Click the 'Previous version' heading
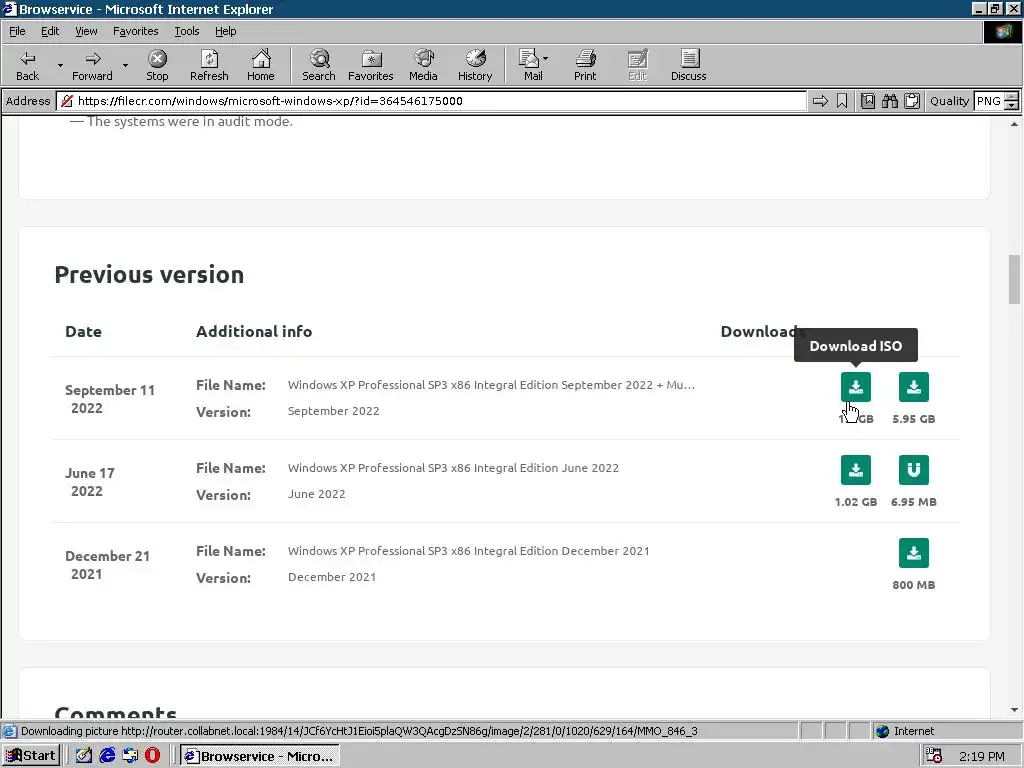This screenshot has width=1024, height=768. pyautogui.click(x=149, y=274)
